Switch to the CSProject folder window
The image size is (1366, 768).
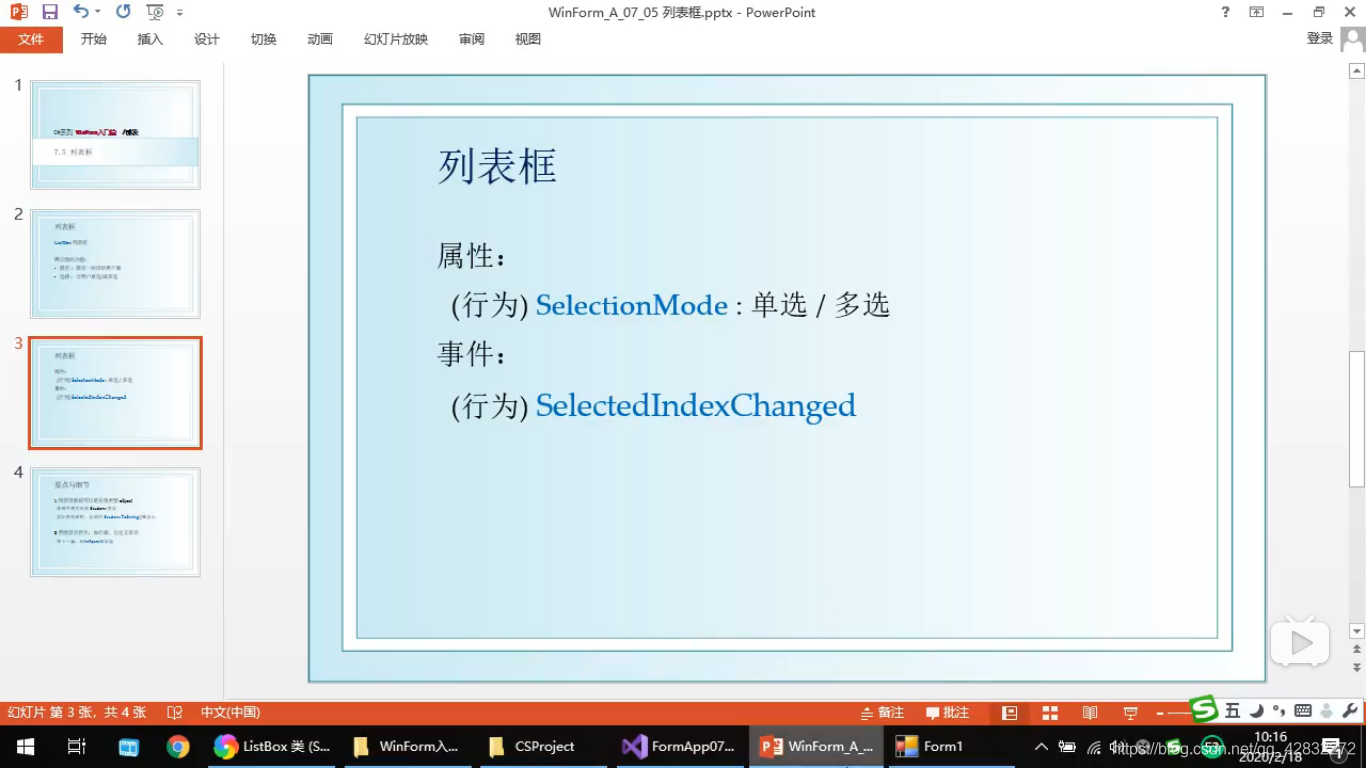tap(543, 746)
